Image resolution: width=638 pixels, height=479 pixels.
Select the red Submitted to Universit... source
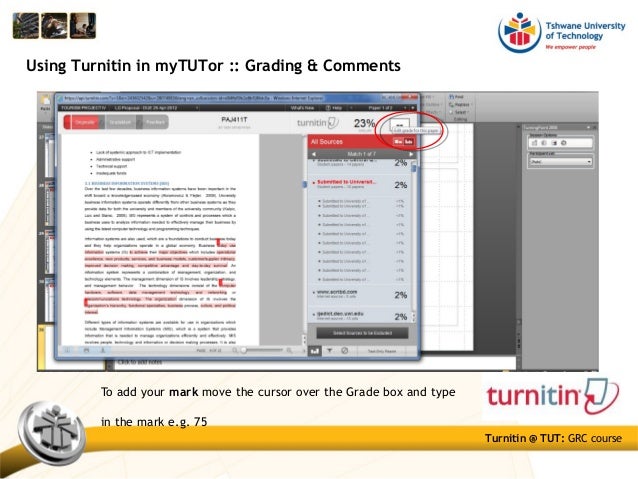pyautogui.click(x=346, y=184)
